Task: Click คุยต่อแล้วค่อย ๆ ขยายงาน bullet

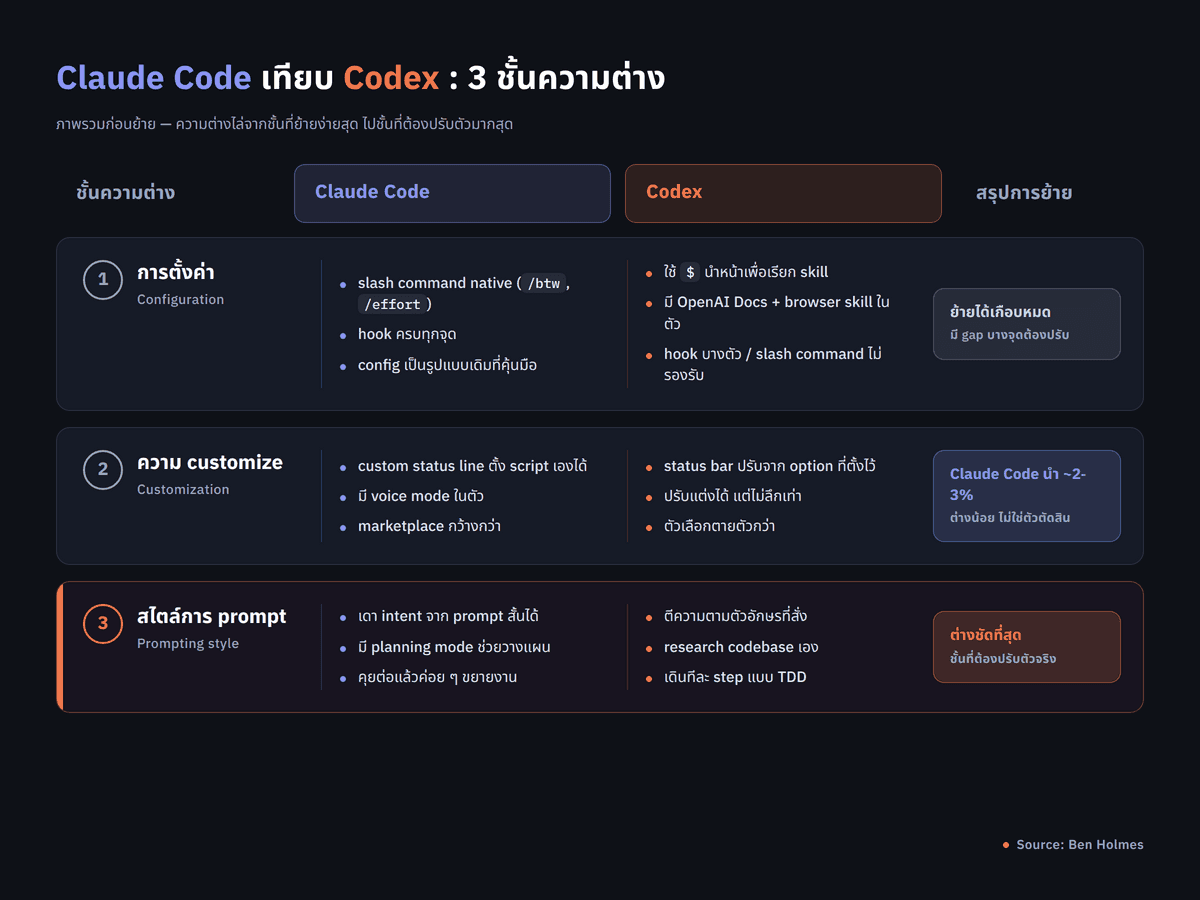Action: [x=437, y=677]
